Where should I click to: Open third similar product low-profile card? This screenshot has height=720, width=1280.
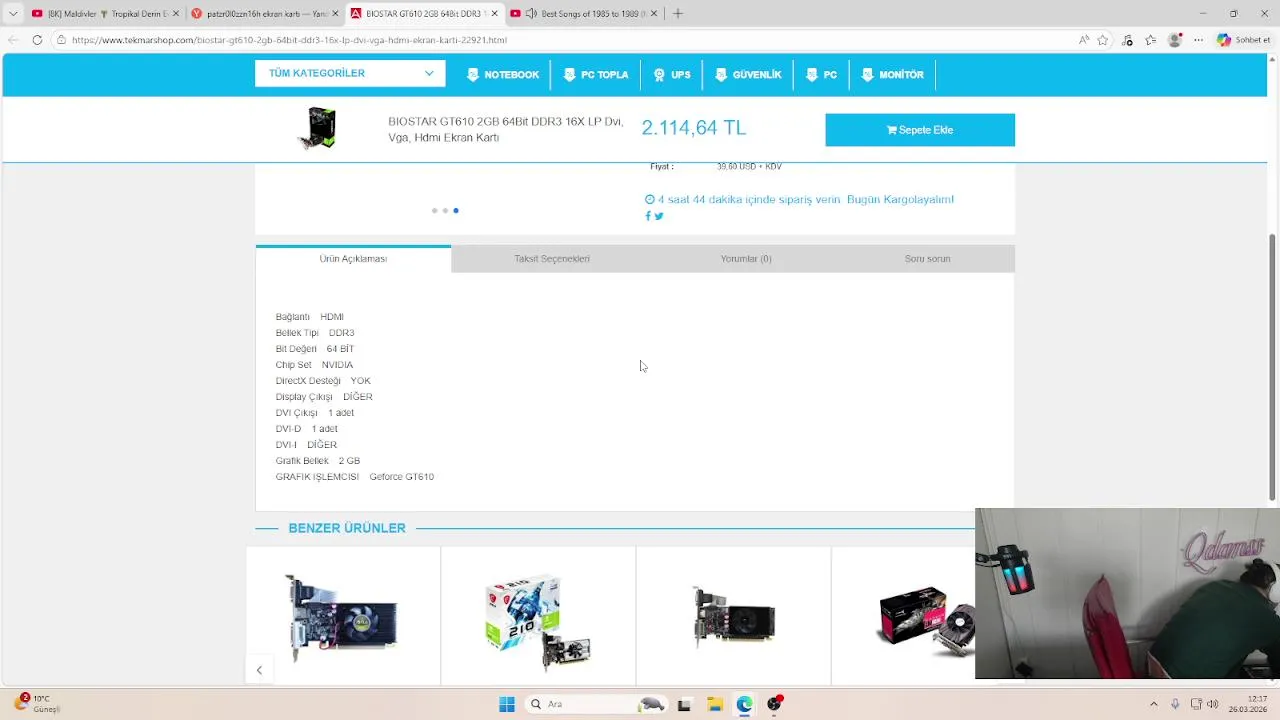tap(733, 617)
